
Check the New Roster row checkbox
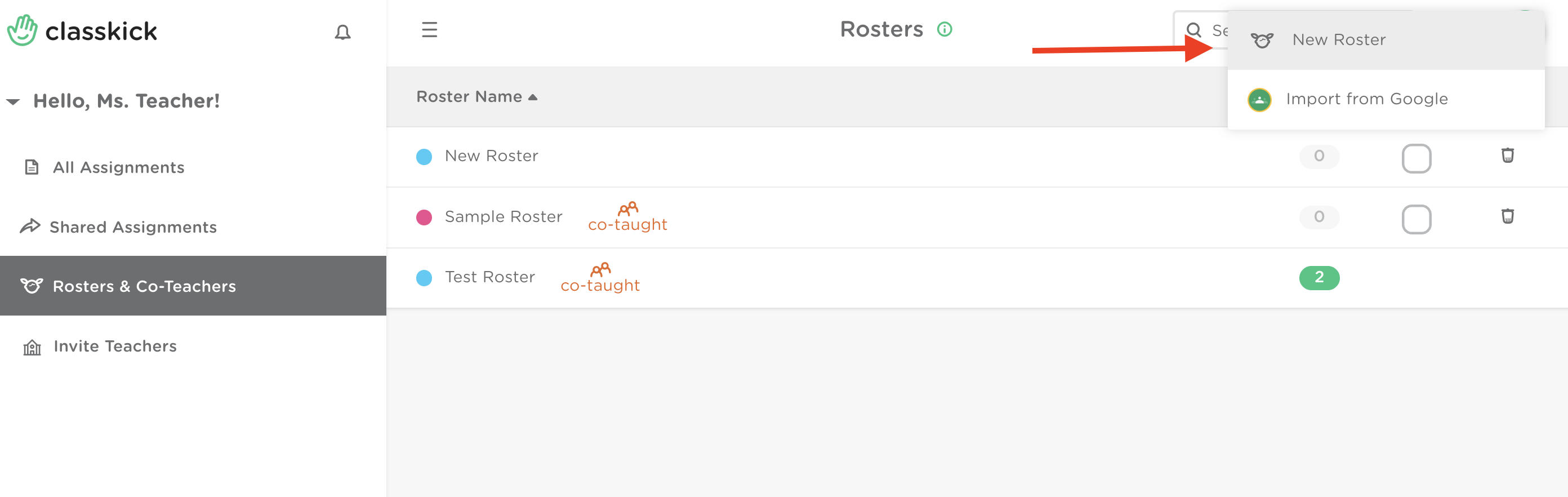1416,158
